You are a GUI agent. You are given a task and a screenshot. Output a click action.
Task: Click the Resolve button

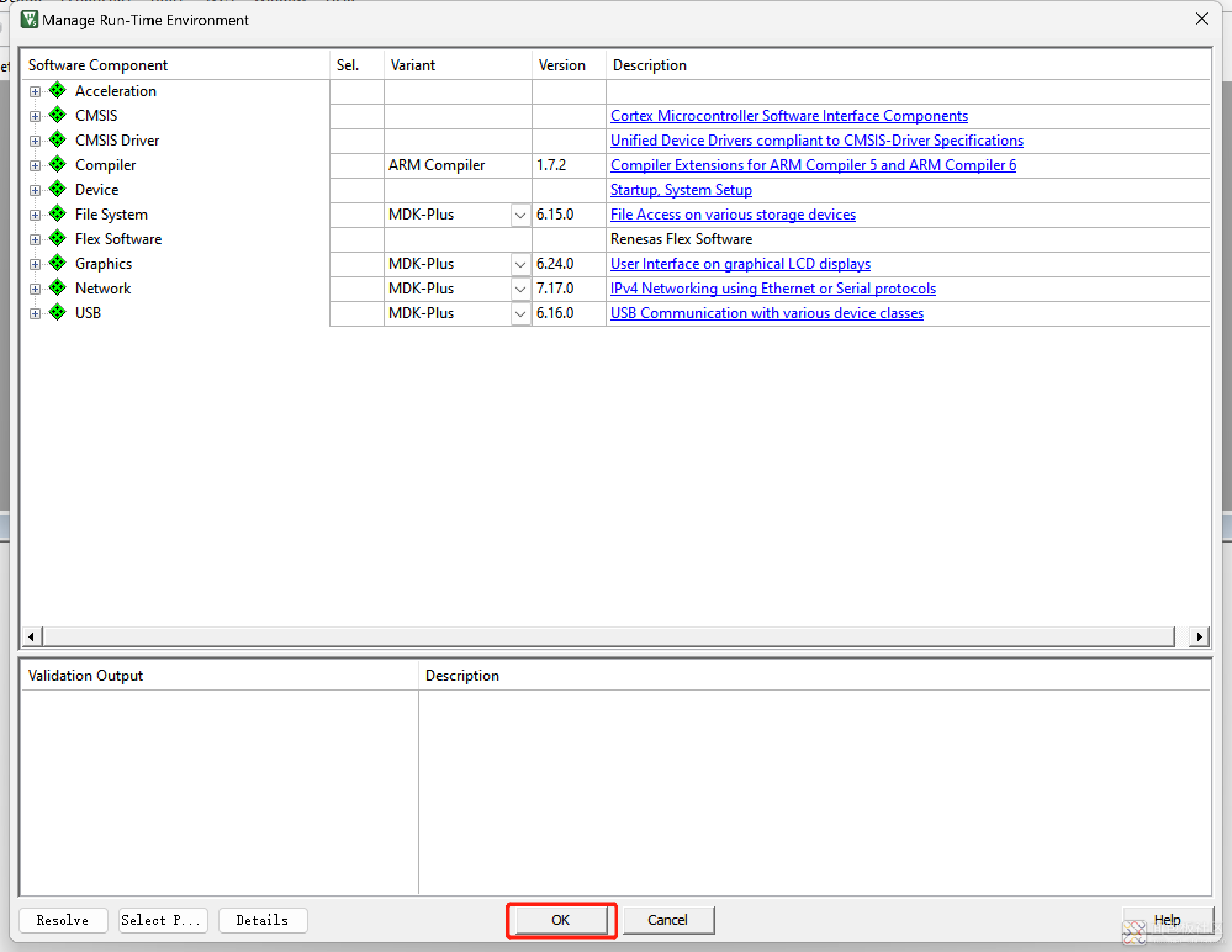(64, 921)
